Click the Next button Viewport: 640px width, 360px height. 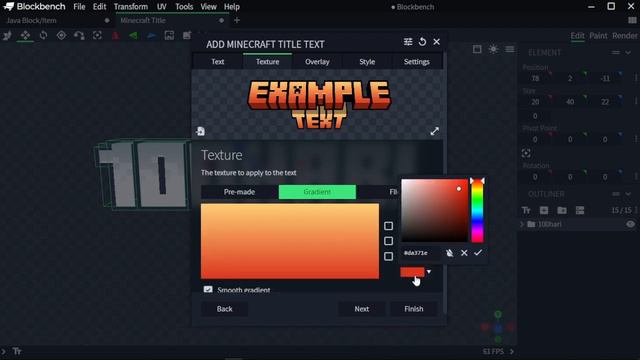click(362, 309)
